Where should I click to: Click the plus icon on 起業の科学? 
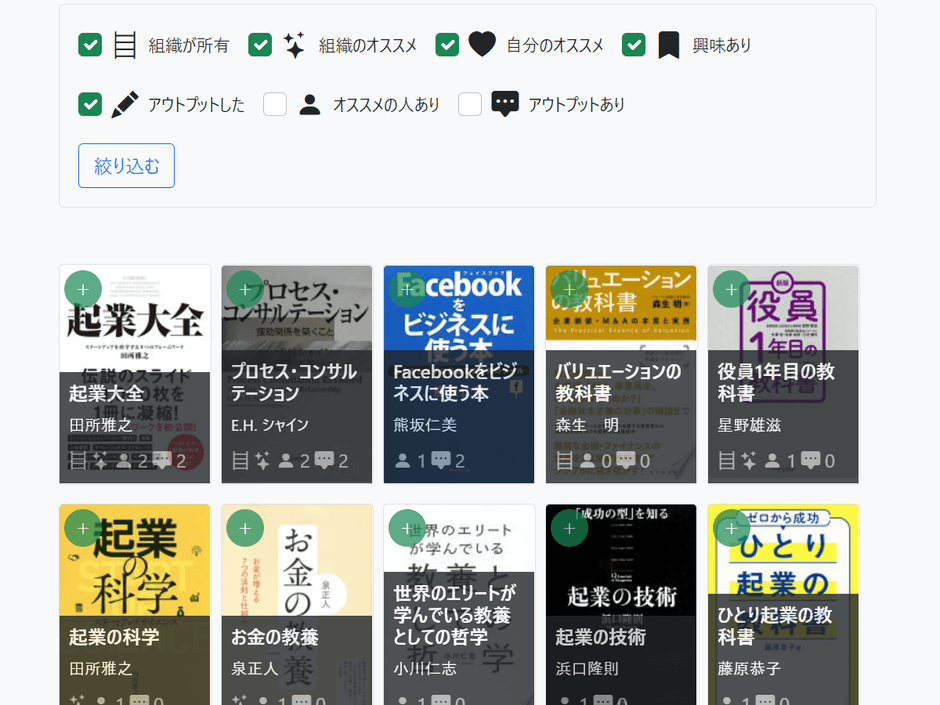pos(83,527)
